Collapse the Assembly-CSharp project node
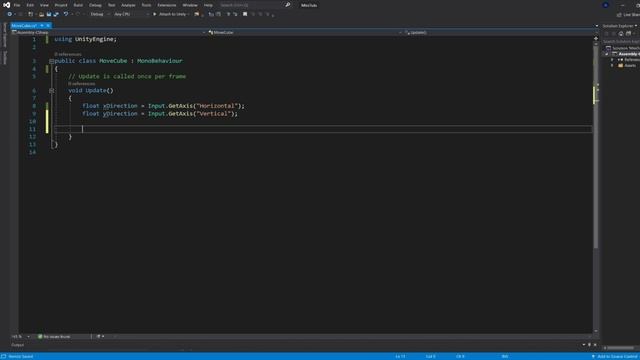This screenshot has height=360, width=640. pos(607,54)
